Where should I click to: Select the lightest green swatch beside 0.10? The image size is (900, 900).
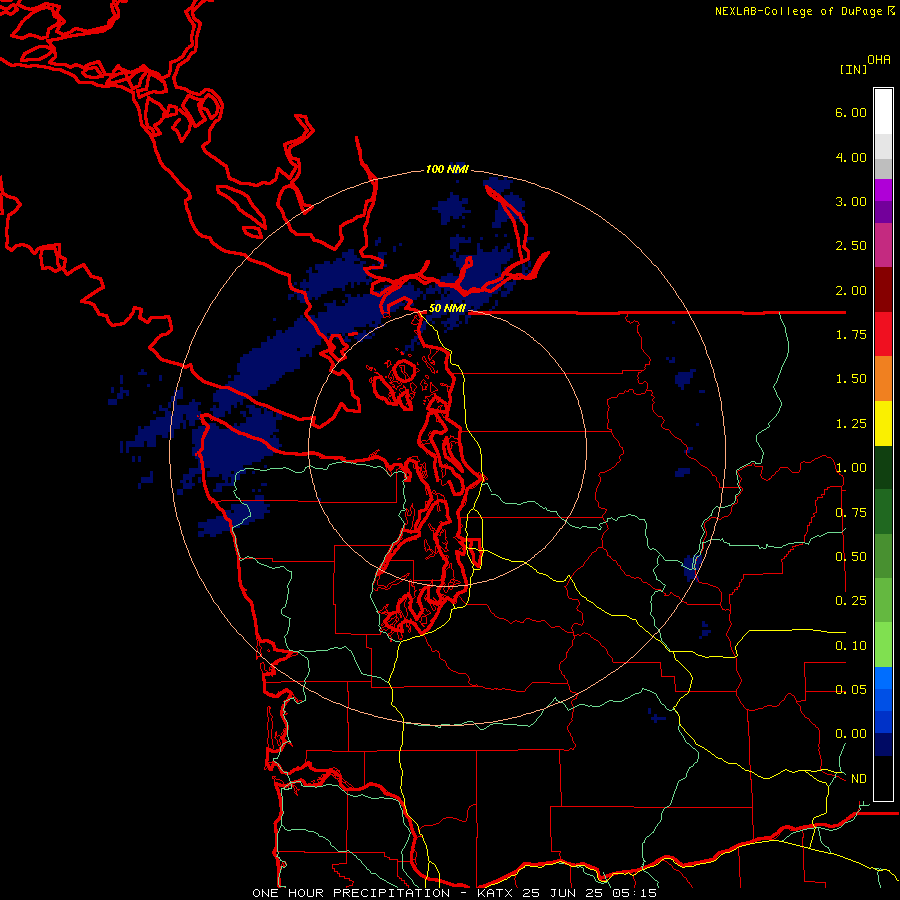pos(883,645)
